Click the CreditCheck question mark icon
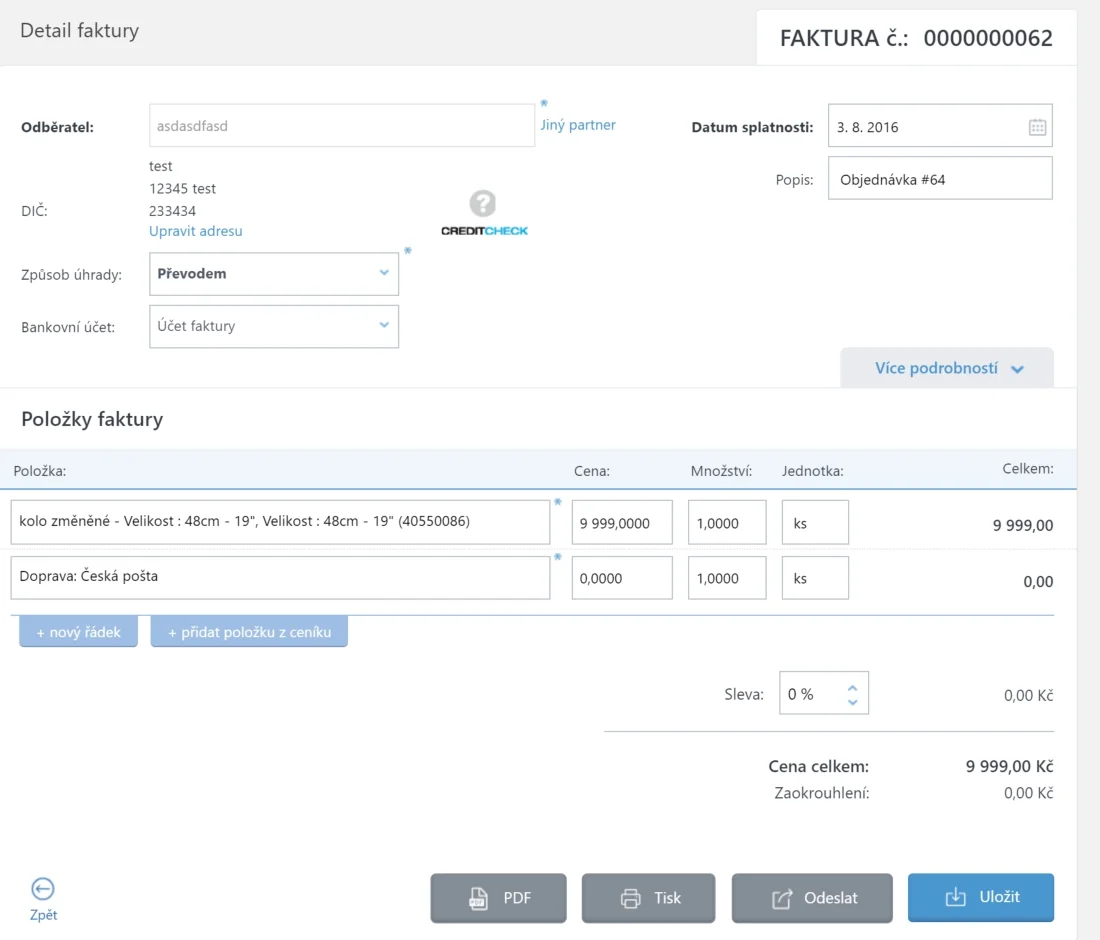This screenshot has width=1100, height=940. pos(483,204)
